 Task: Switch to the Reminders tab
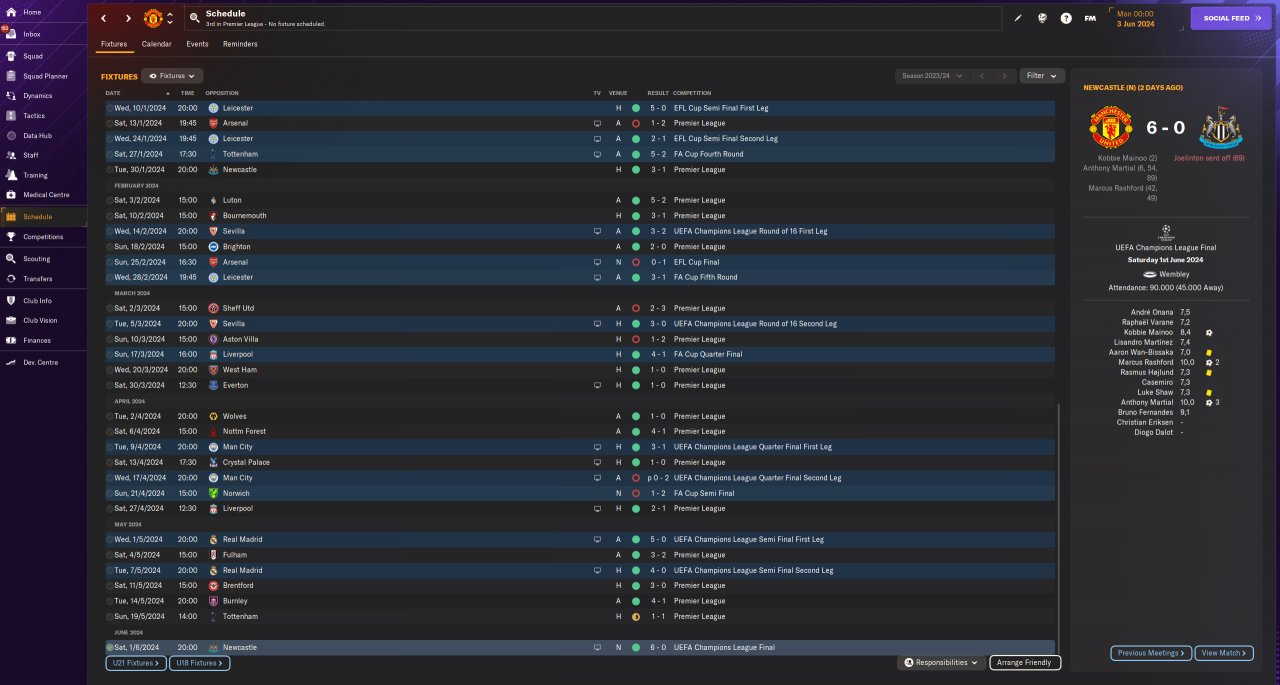(x=240, y=44)
